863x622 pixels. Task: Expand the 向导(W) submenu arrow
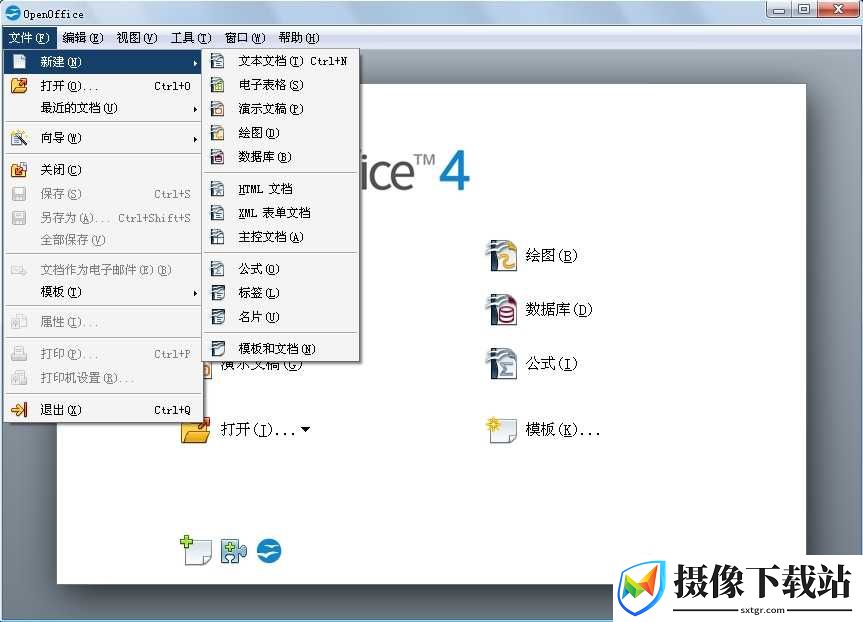tap(195, 139)
